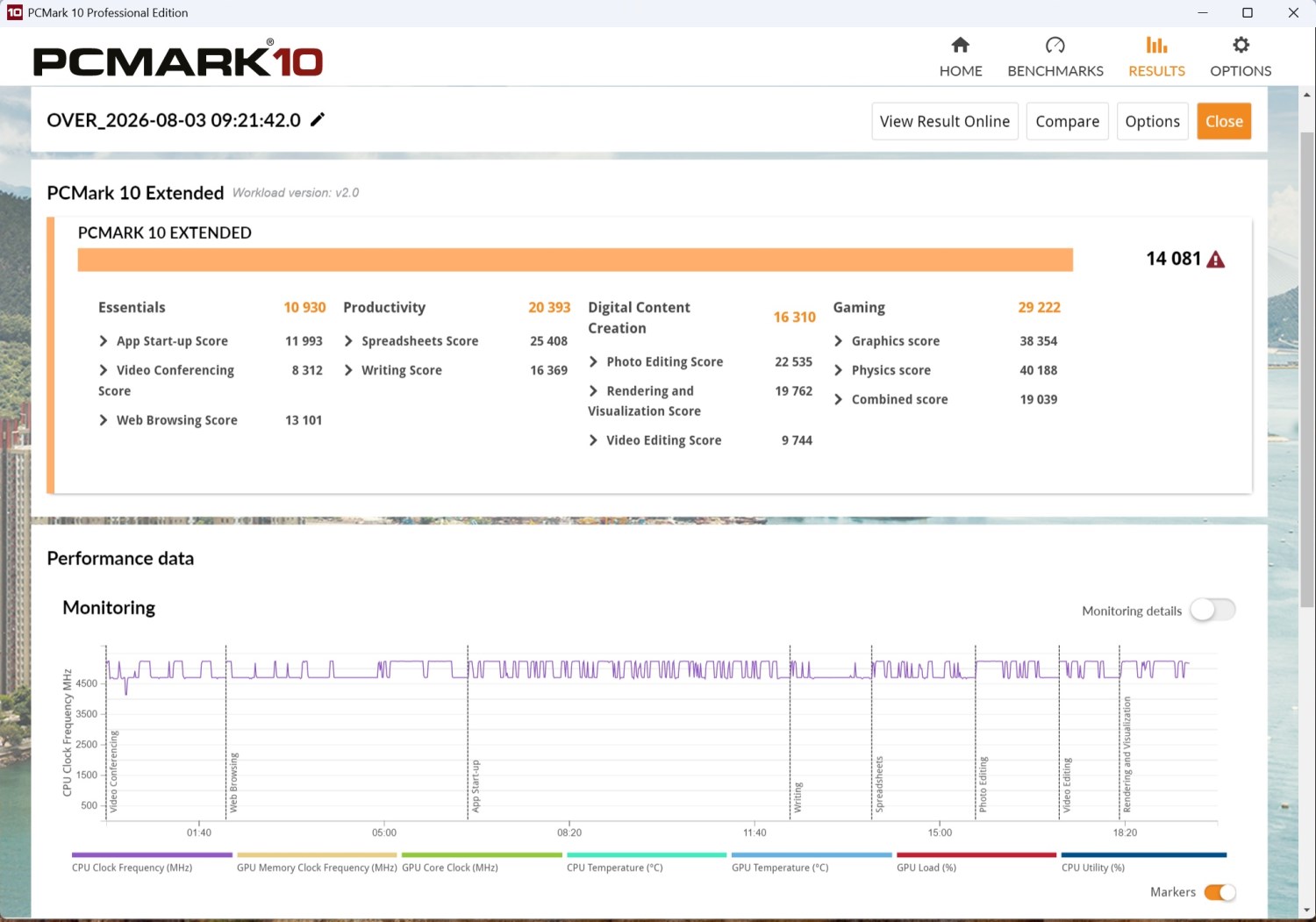Click the vertical scrollbar thumb
This screenshot has height=922, width=1316.
1307,368
